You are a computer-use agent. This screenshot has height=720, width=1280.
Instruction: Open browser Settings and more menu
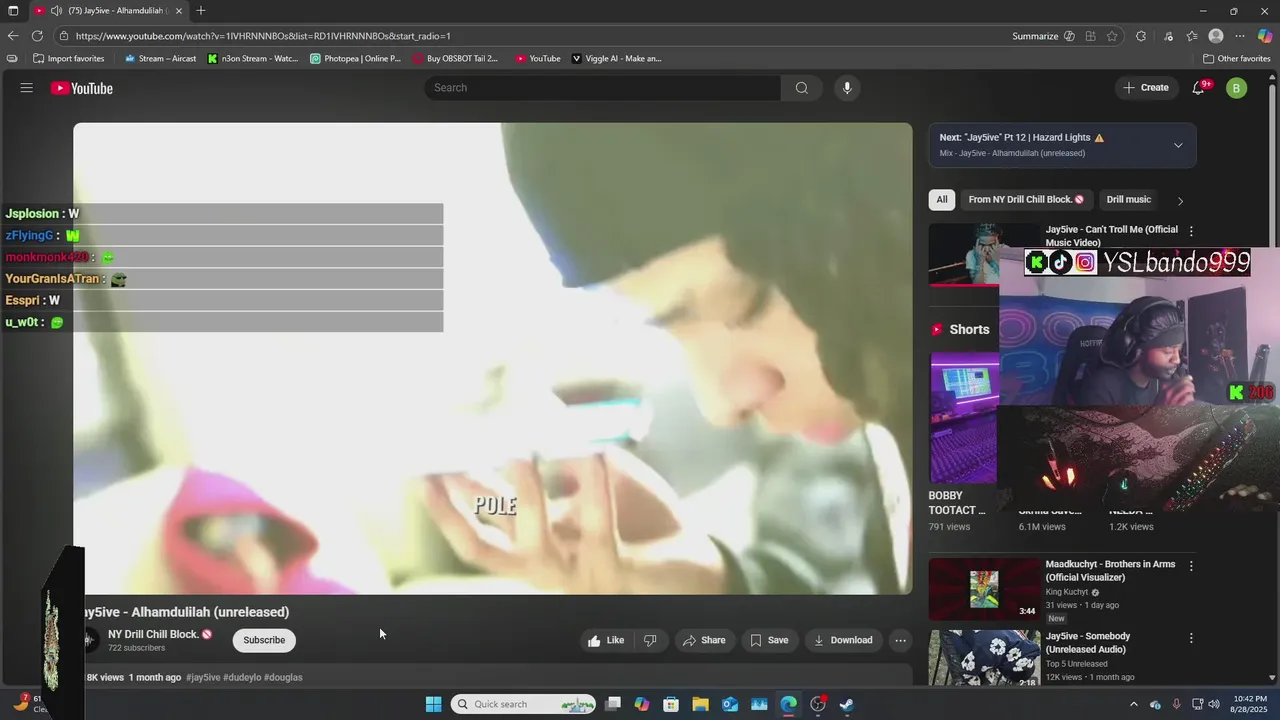point(1240,36)
